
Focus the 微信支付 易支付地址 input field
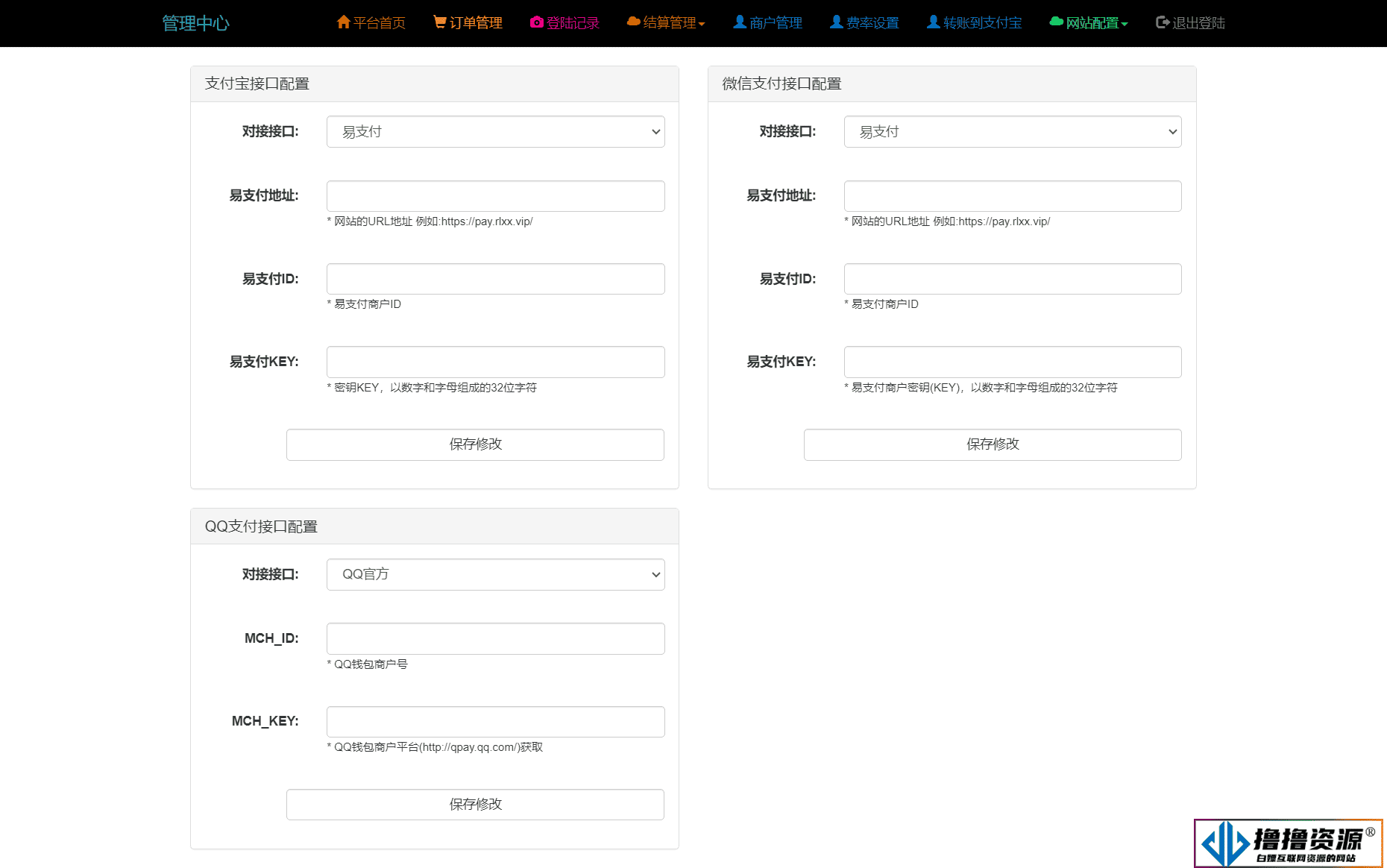(x=1013, y=196)
